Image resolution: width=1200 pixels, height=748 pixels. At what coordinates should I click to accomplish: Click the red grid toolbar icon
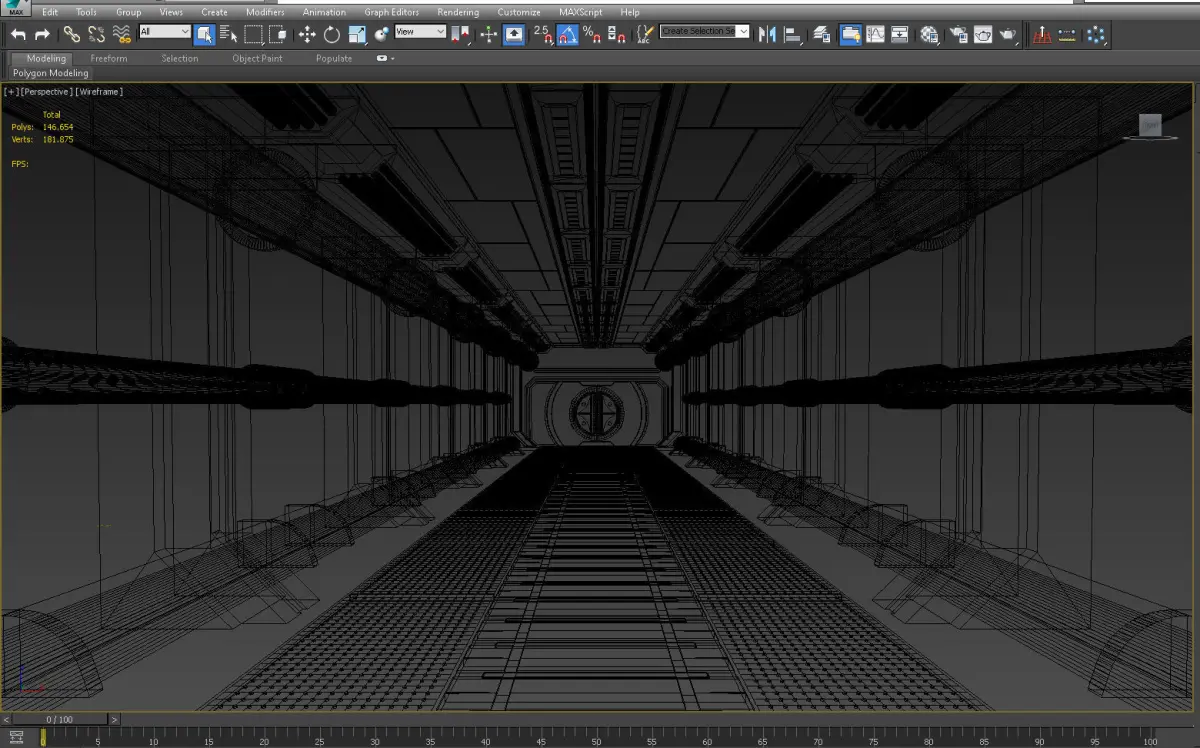(x=1041, y=34)
